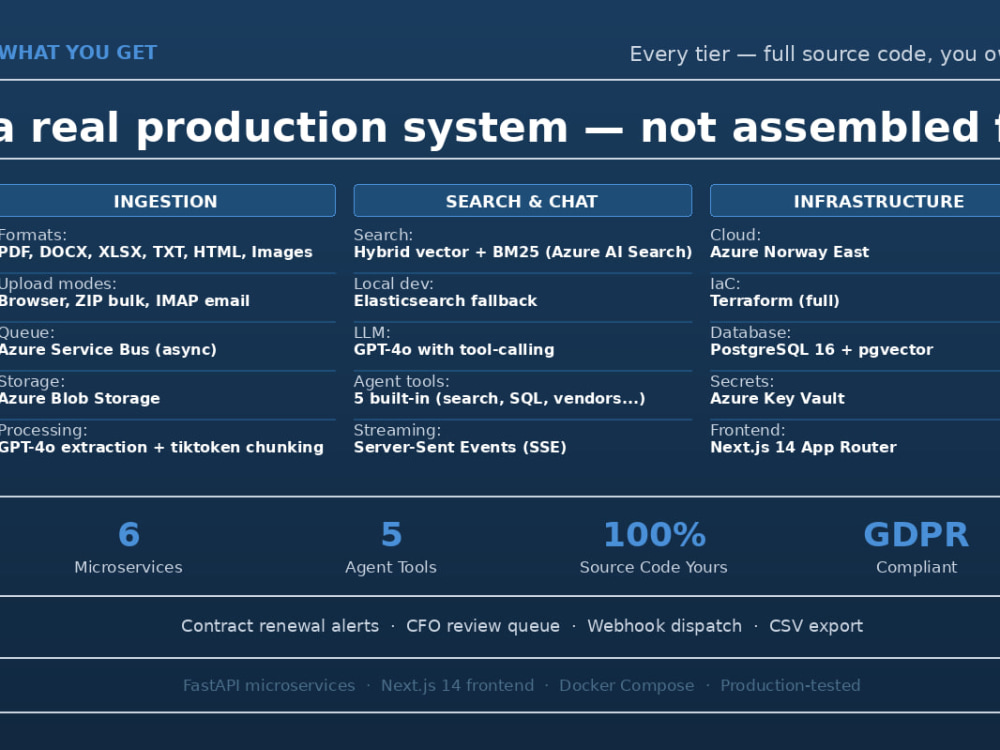
Task: Click the 'Streaming:' label
Action: click(x=397, y=430)
